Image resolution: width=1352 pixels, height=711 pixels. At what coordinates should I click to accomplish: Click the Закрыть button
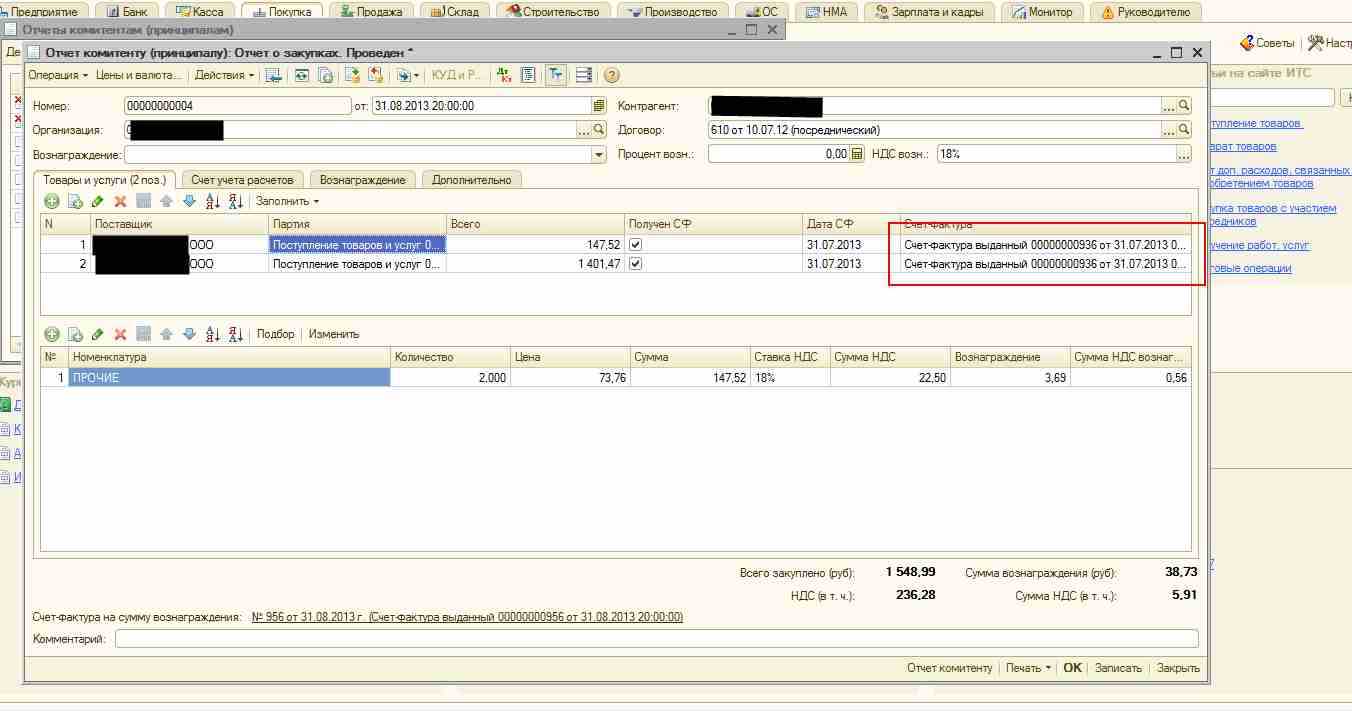click(x=1178, y=668)
